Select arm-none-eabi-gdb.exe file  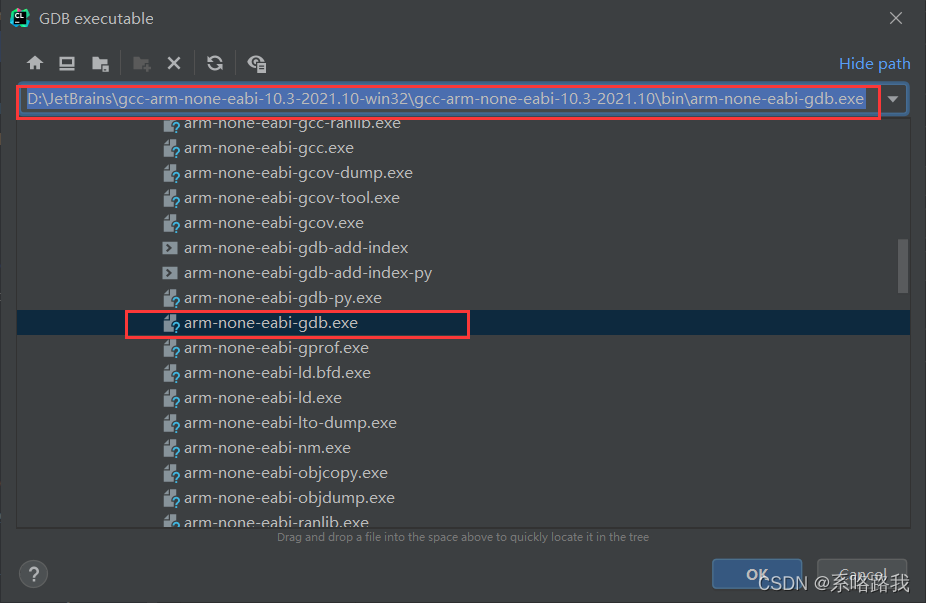tap(270, 323)
